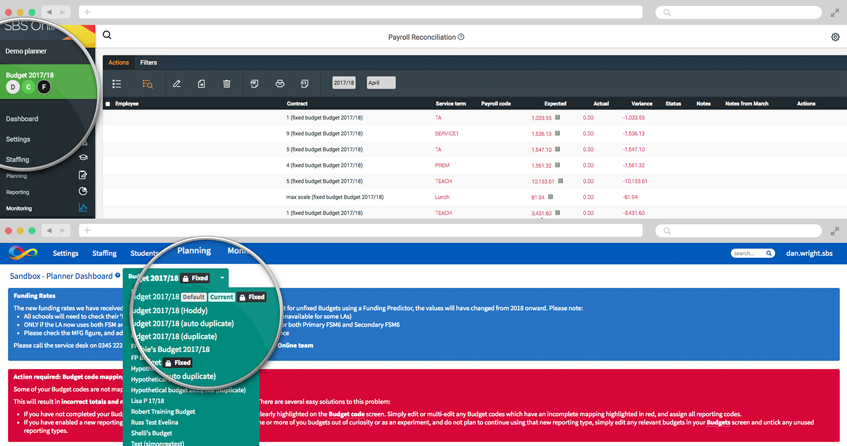Click search magnifier in lower navbar search box
This screenshot has height=446, width=847.
click(x=769, y=253)
